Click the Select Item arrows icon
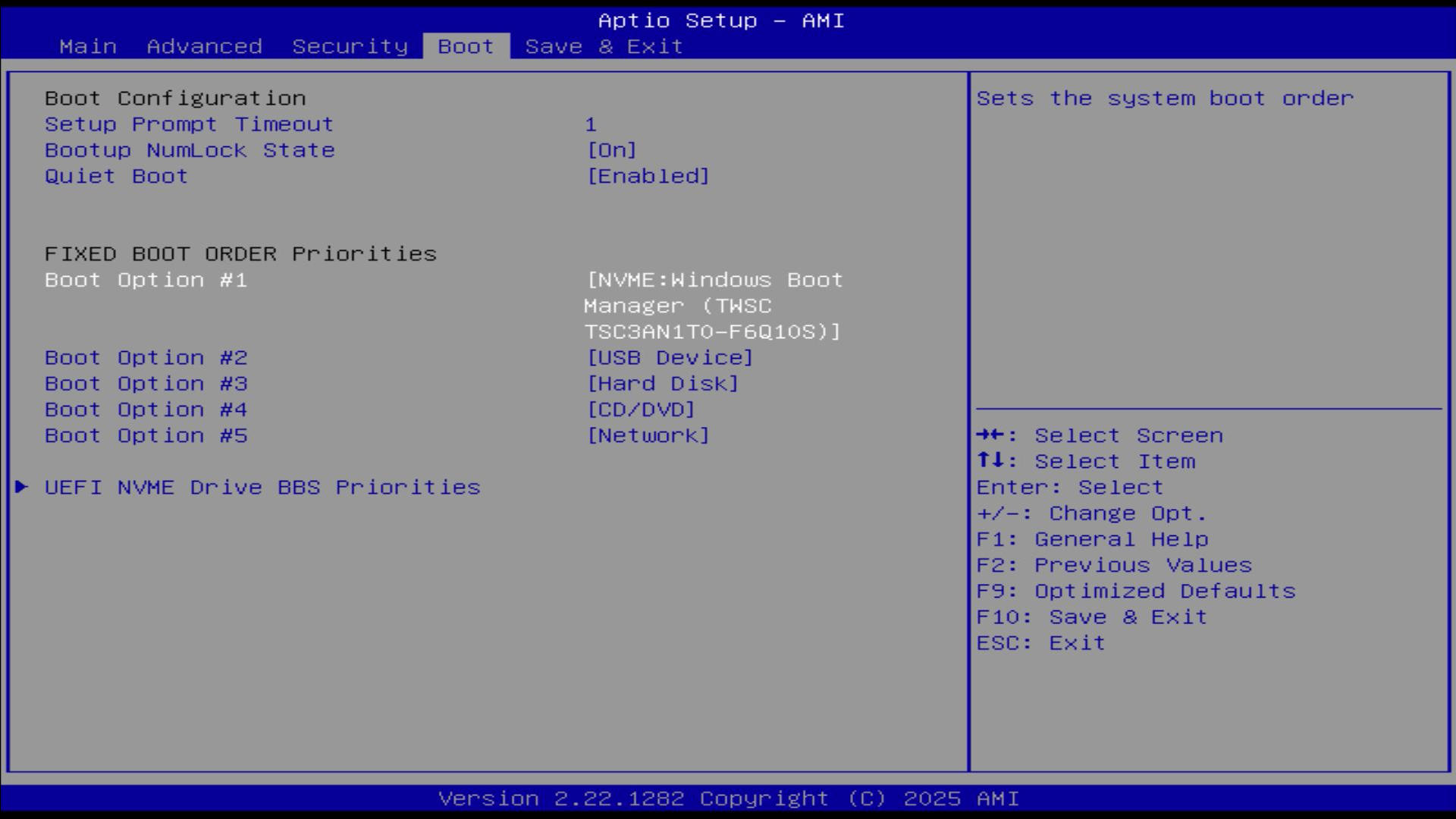Viewport: 1456px width, 819px height. 990,460
